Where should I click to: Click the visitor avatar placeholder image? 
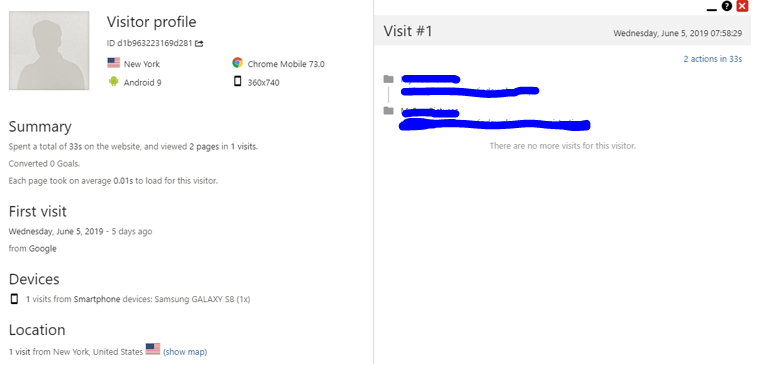pos(49,51)
